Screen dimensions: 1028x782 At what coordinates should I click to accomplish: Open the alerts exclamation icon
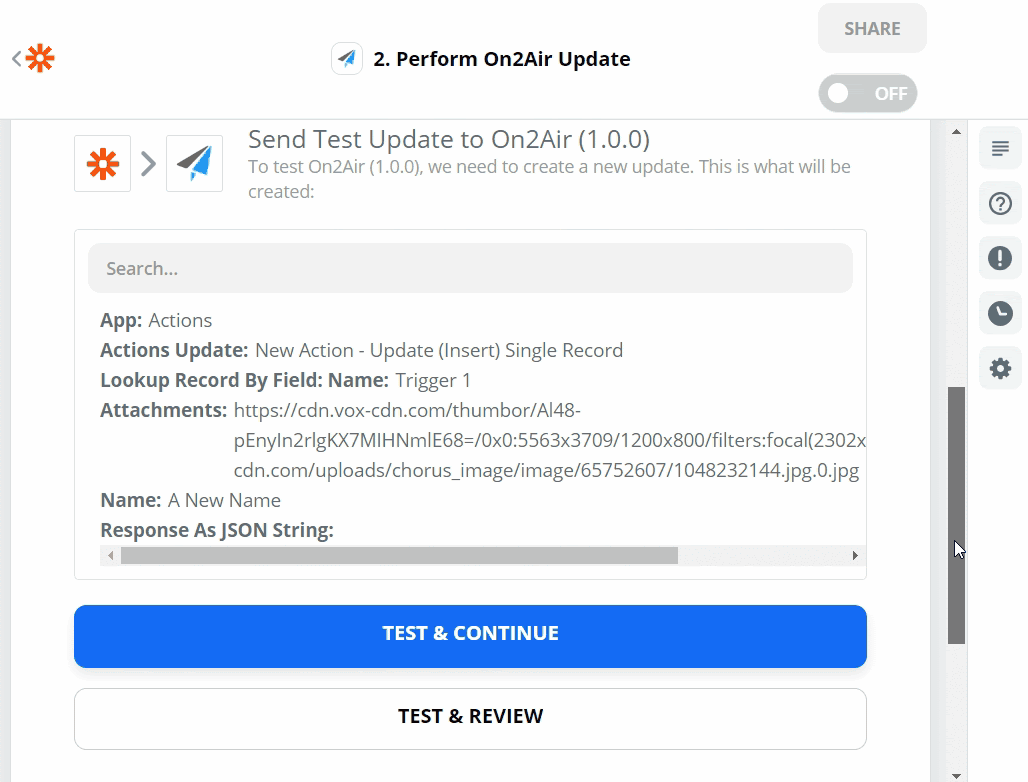tap(1000, 259)
